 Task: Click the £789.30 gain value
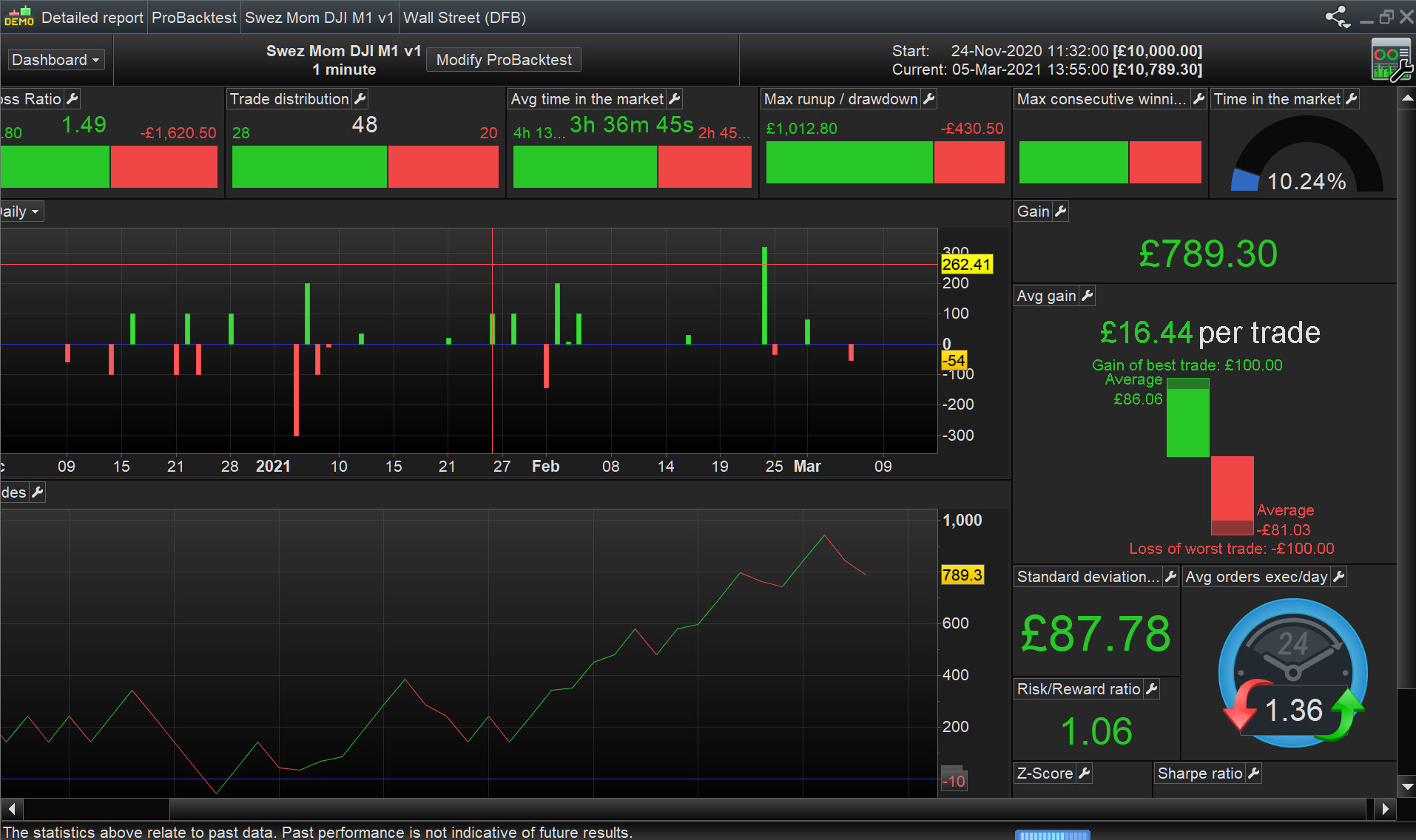(x=1208, y=254)
